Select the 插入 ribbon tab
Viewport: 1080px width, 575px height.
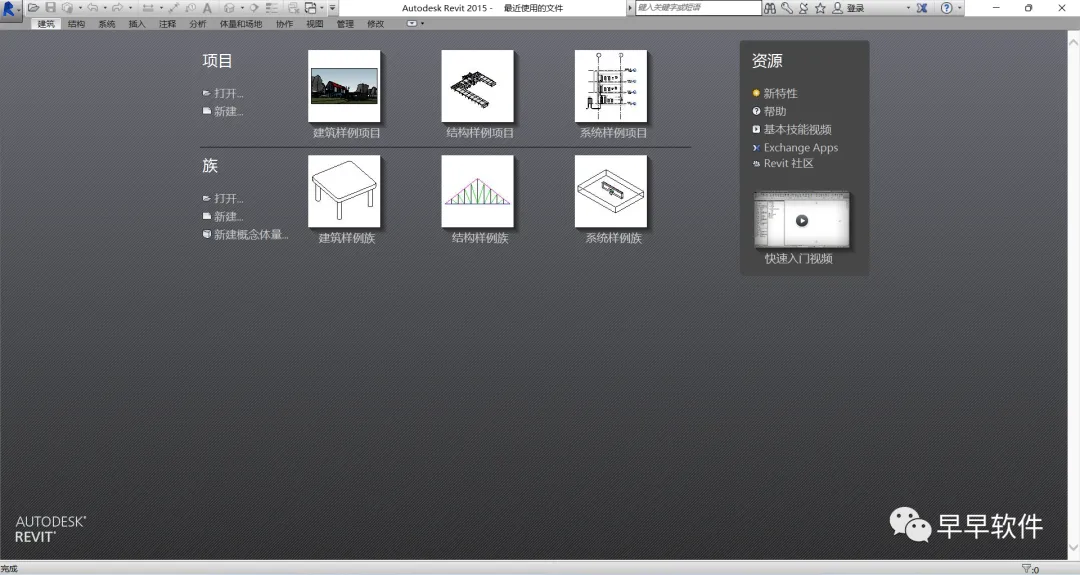coord(137,23)
